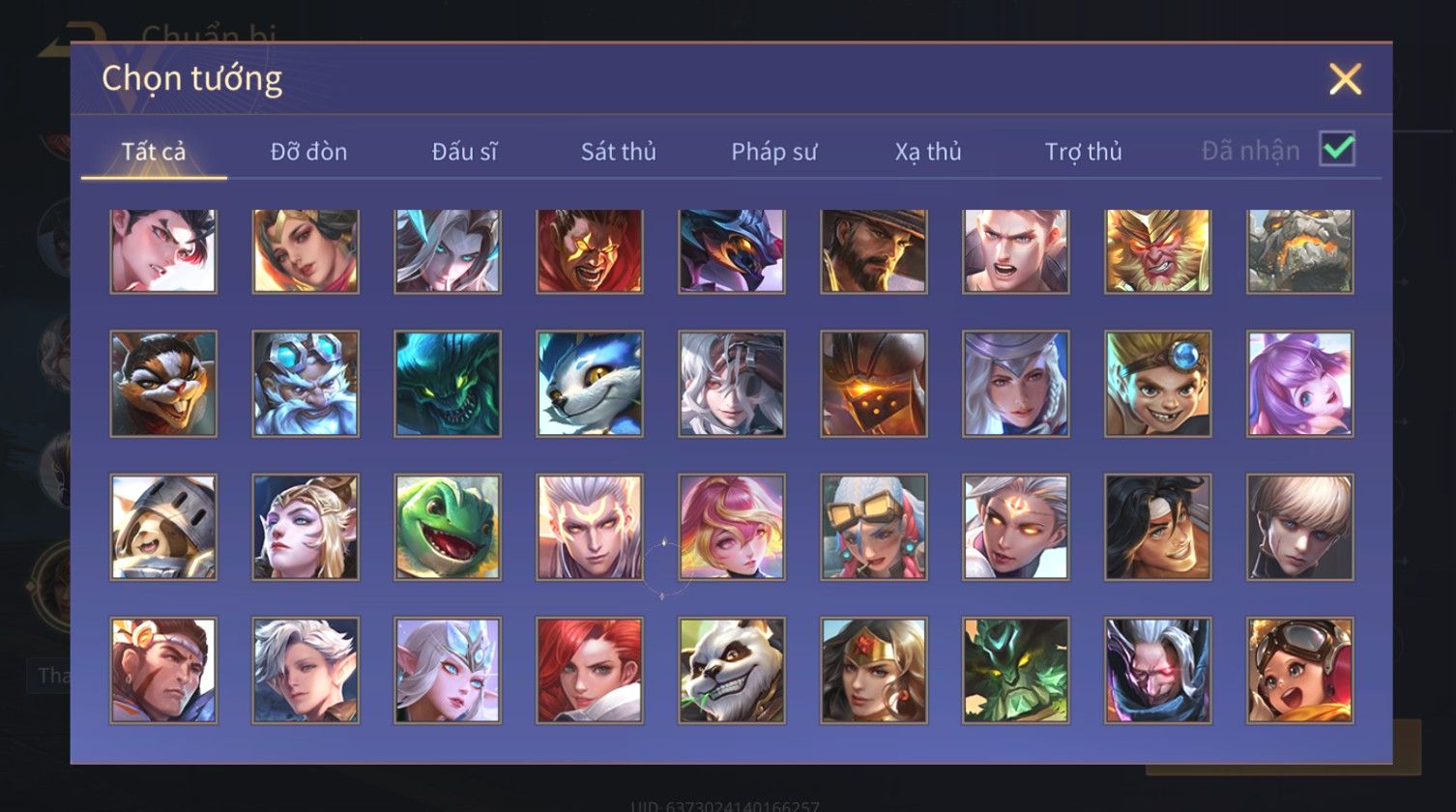Screen dimensions: 1456x812
Task: Select the bearded man with wide hat
Action: click(874, 251)
